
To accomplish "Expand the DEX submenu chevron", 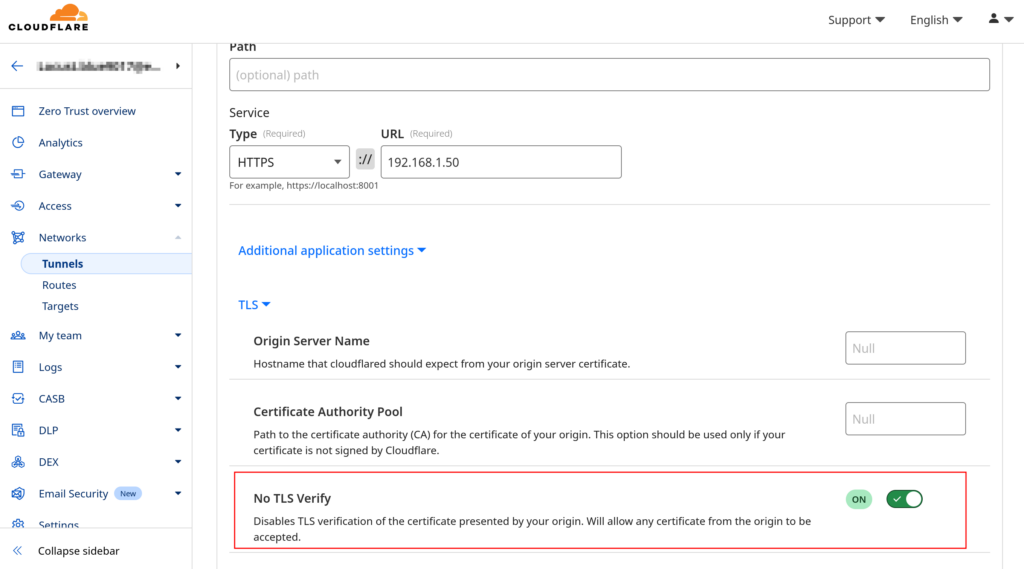I will click(x=178, y=462).
